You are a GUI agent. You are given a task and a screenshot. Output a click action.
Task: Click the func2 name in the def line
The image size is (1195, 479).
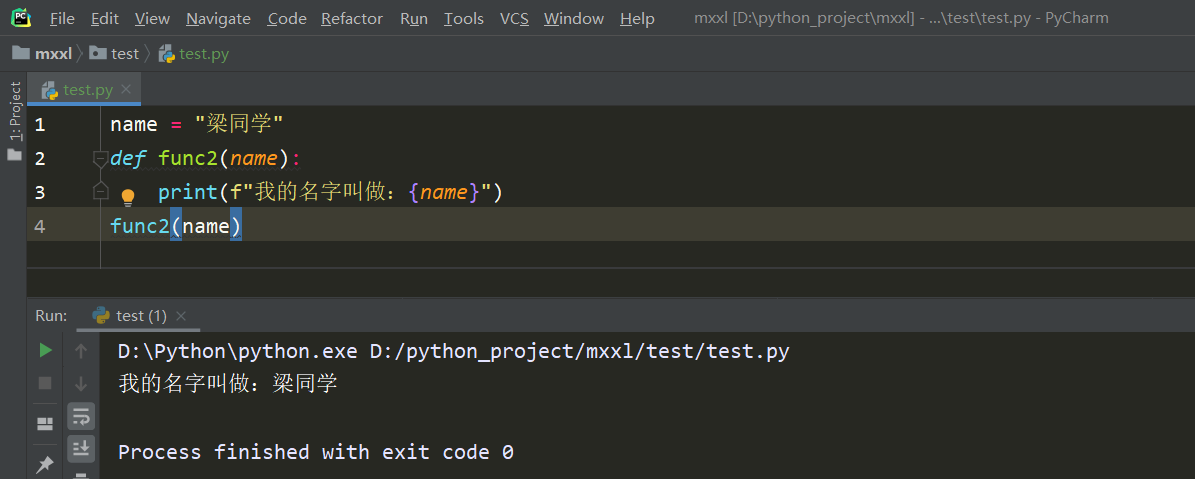(188, 158)
